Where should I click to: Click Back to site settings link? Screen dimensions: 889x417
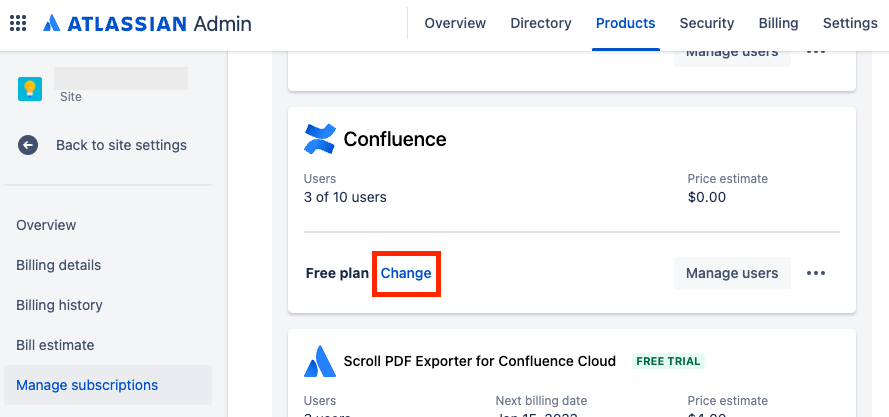pyautogui.click(x=121, y=145)
